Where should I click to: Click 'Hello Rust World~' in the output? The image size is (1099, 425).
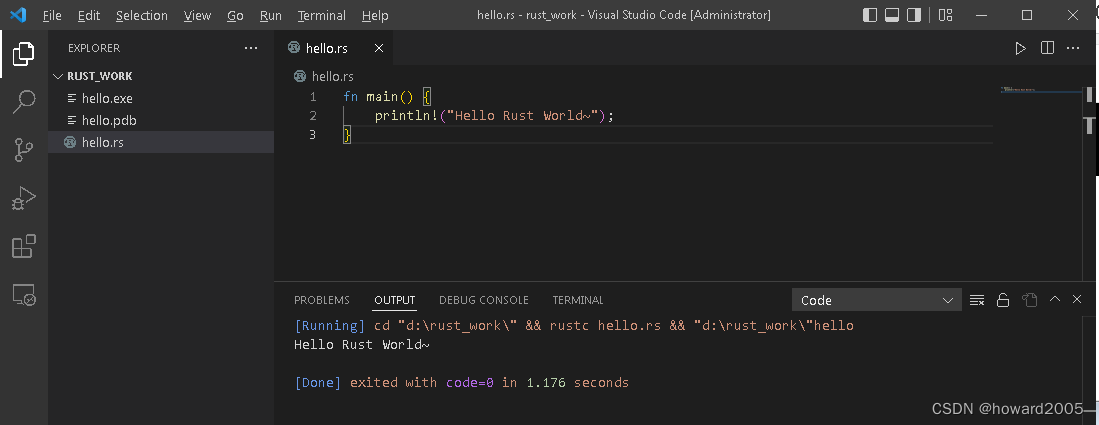pyautogui.click(x=362, y=344)
